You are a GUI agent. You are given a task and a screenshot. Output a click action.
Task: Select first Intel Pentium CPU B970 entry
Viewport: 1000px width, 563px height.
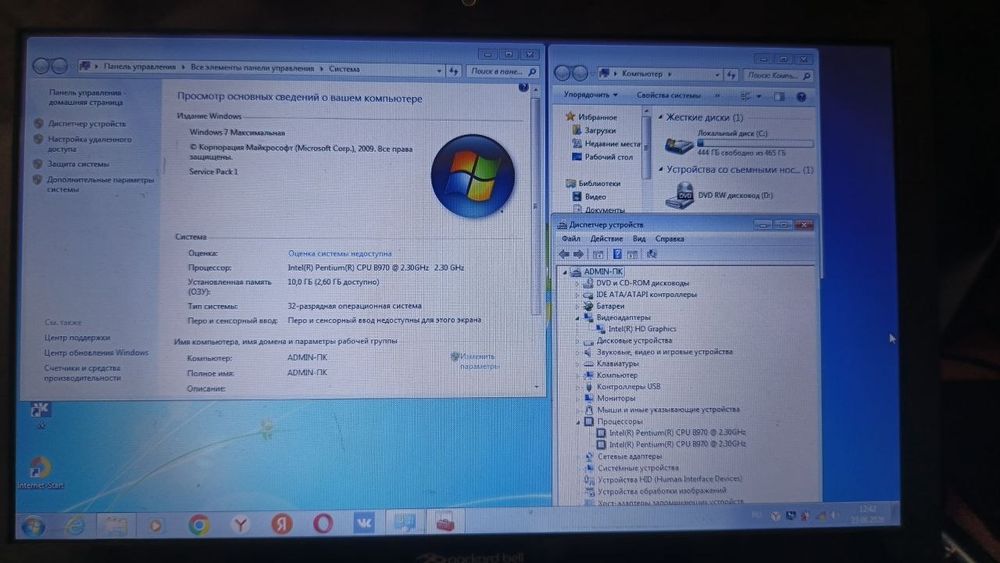pyautogui.click(x=677, y=432)
